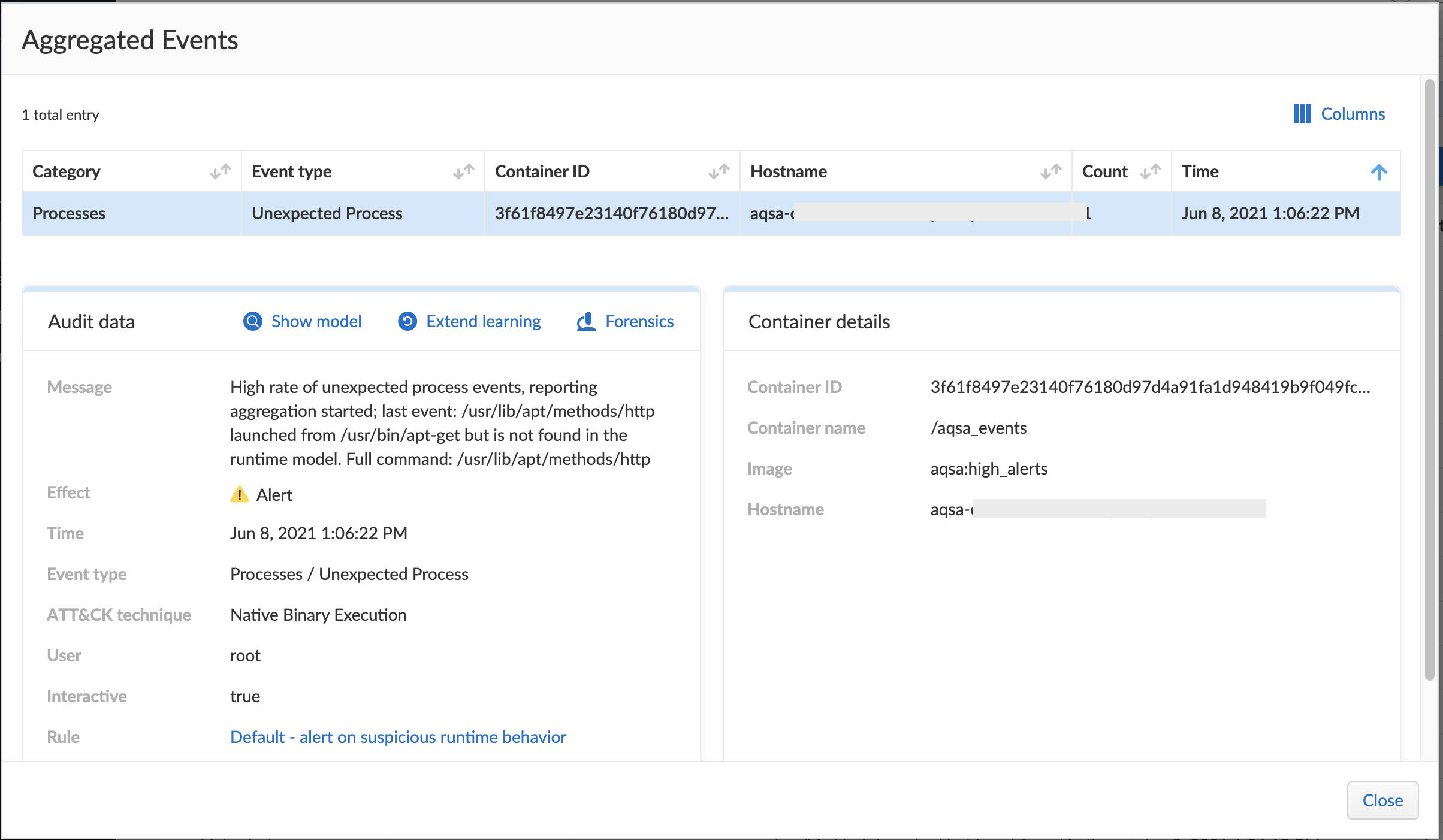
Task: Click the Interactive true value
Action: pyautogui.click(x=245, y=696)
